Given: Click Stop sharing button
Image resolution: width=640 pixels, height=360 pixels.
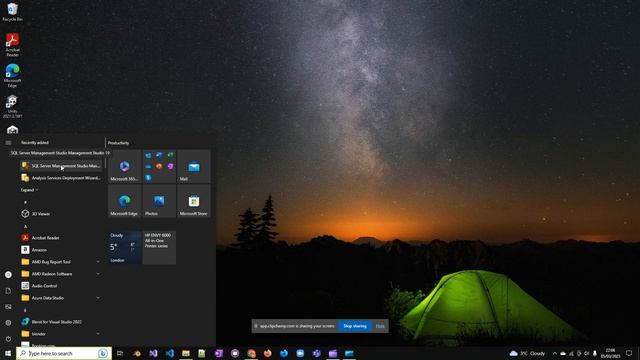Looking at the screenshot, I should [355, 326].
